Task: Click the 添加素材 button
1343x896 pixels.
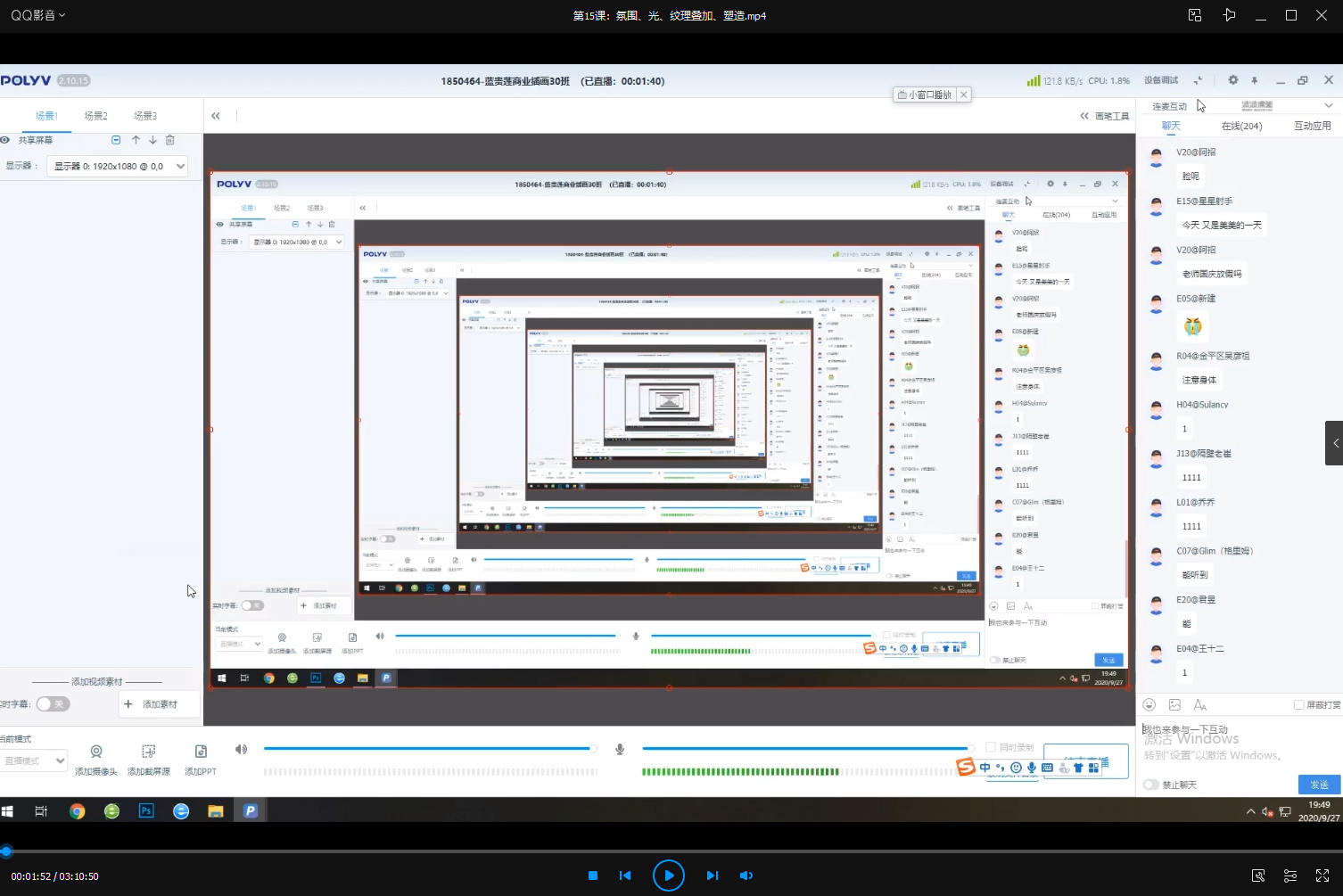Action: [x=151, y=704]
